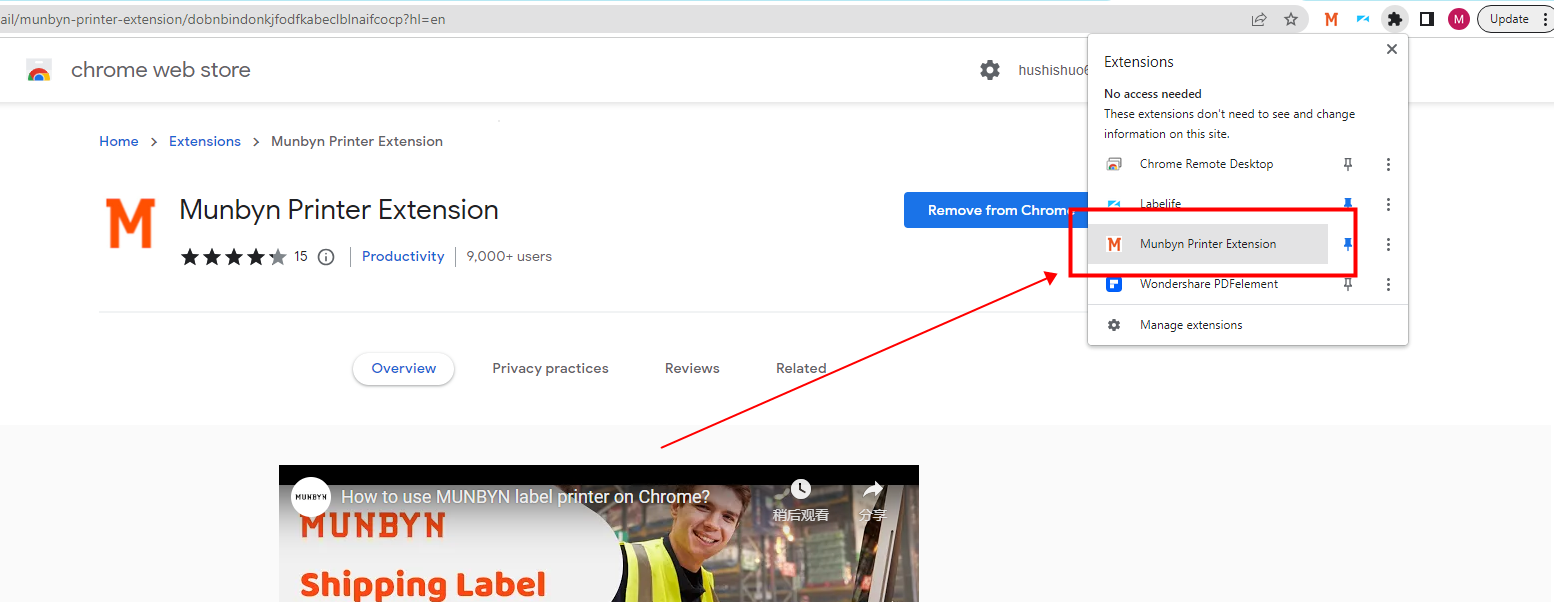Click the video title link

526,497
